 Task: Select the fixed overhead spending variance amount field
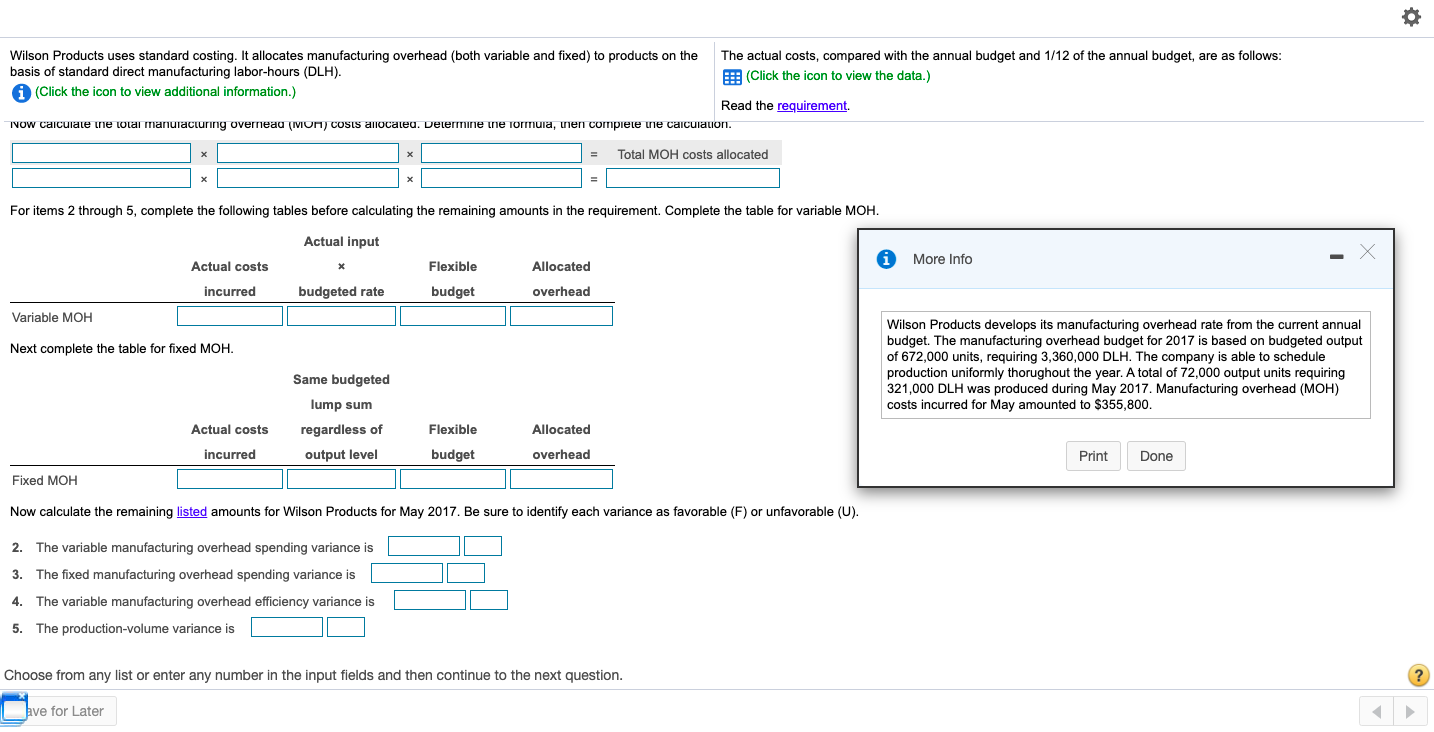[x=407, y=573]
